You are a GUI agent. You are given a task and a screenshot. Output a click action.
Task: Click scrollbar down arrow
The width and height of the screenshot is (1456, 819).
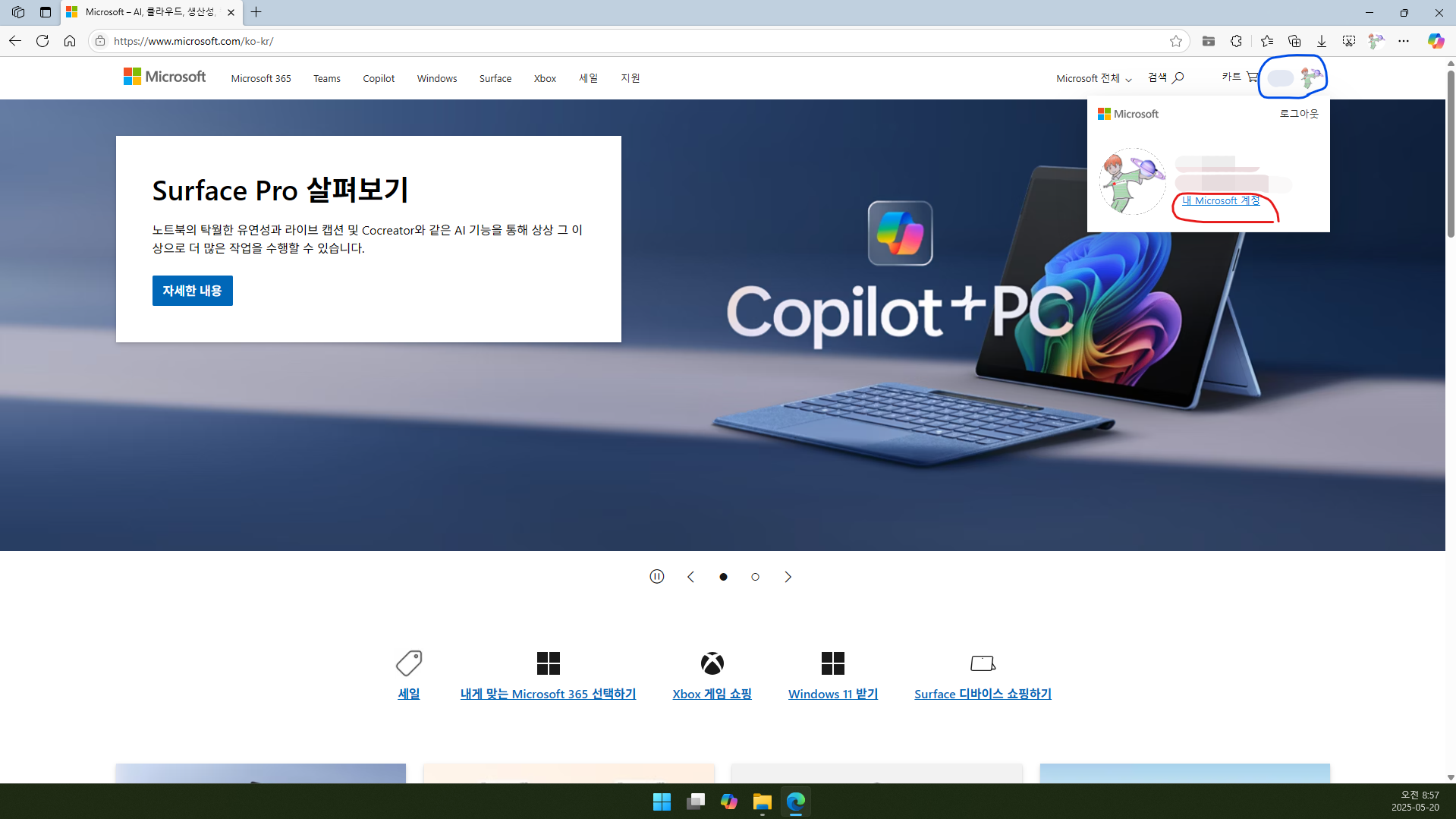coord(1451,777)
